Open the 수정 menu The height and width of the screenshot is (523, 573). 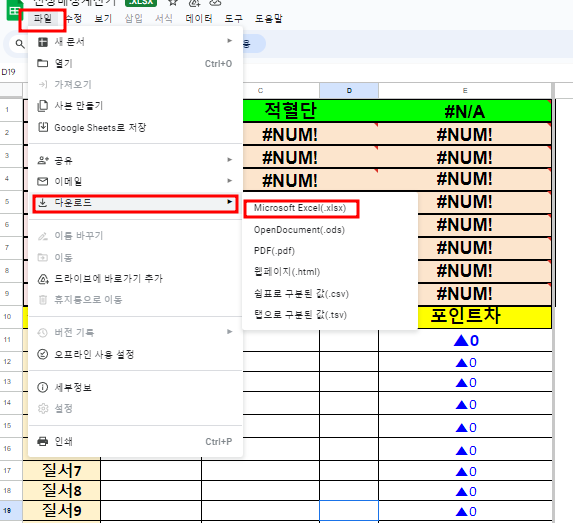(x=73, y=18)
